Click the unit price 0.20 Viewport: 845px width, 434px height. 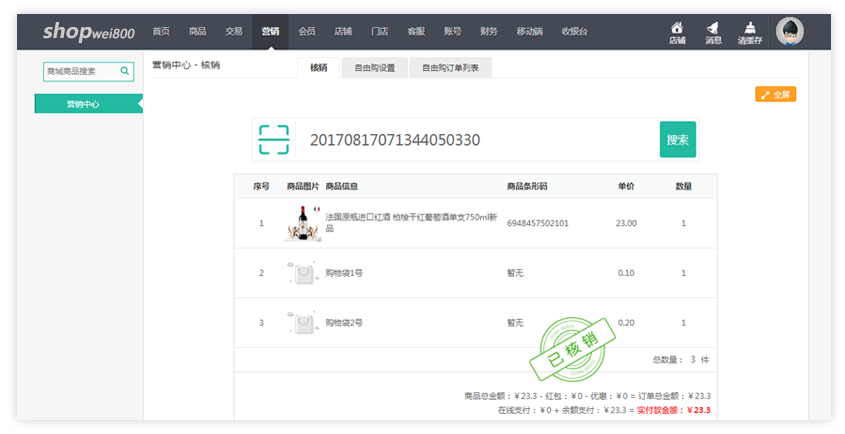point(626,322)
